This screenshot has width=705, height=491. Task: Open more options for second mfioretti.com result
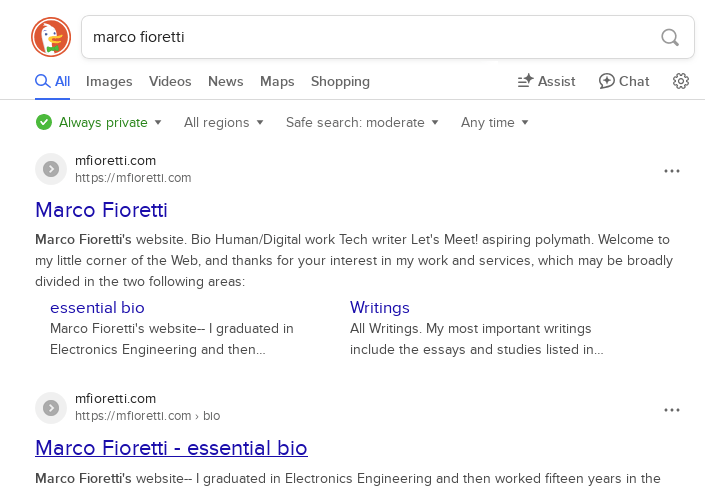(672, 410)
